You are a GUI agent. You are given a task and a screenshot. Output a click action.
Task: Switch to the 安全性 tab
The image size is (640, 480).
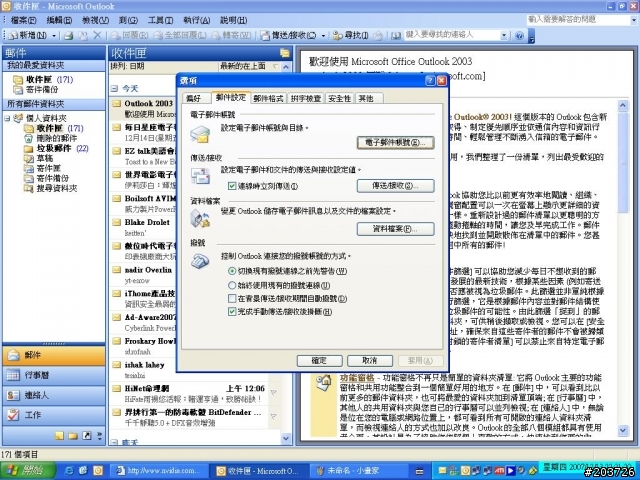[340, 98]
